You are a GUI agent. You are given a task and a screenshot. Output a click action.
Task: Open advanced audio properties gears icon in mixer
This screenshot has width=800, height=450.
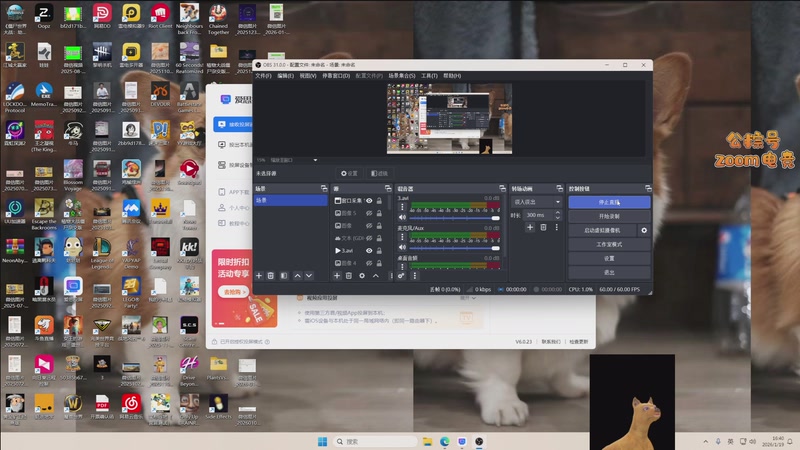coord(401,276)
